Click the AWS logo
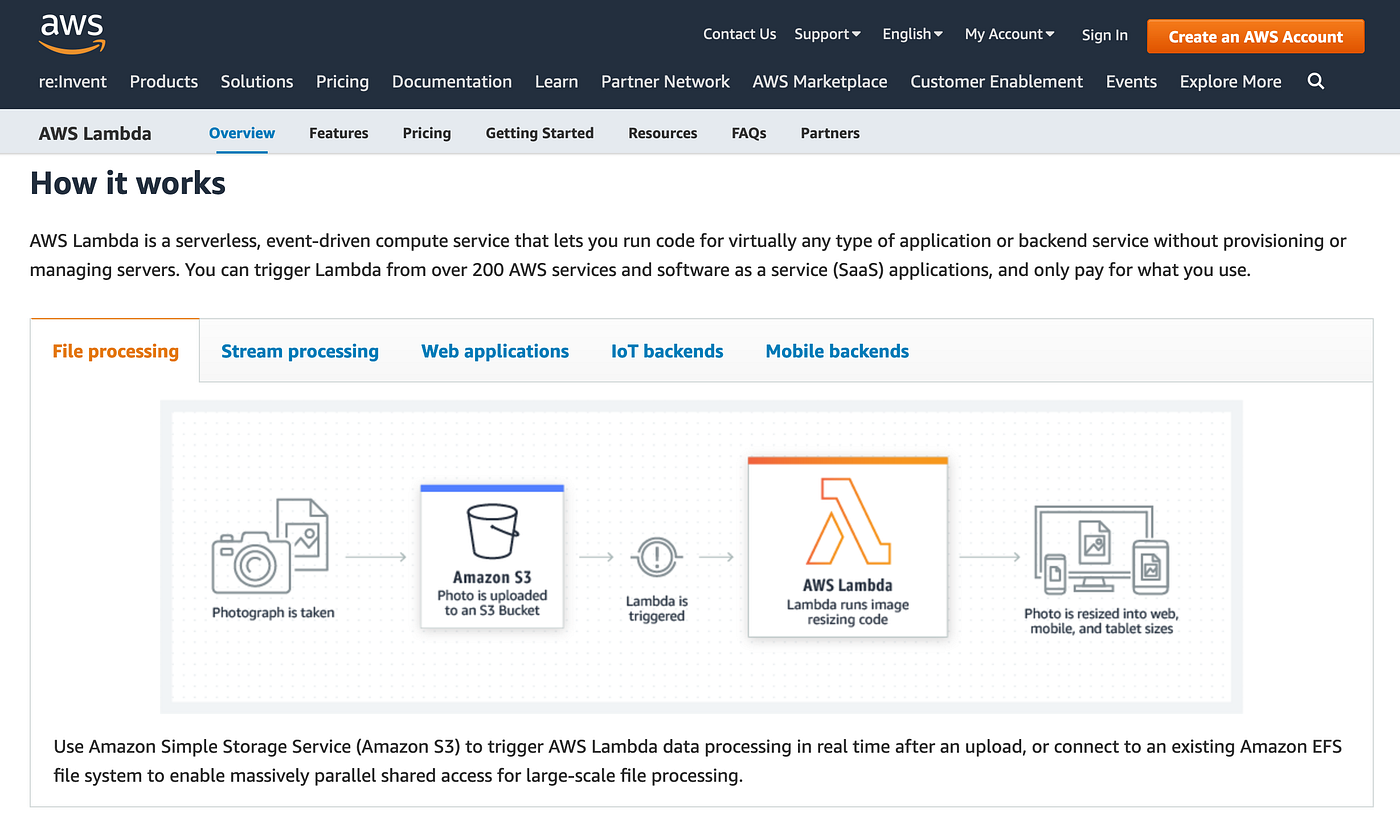Screen dimensions: 1400x822 click(x=72, y=34)
